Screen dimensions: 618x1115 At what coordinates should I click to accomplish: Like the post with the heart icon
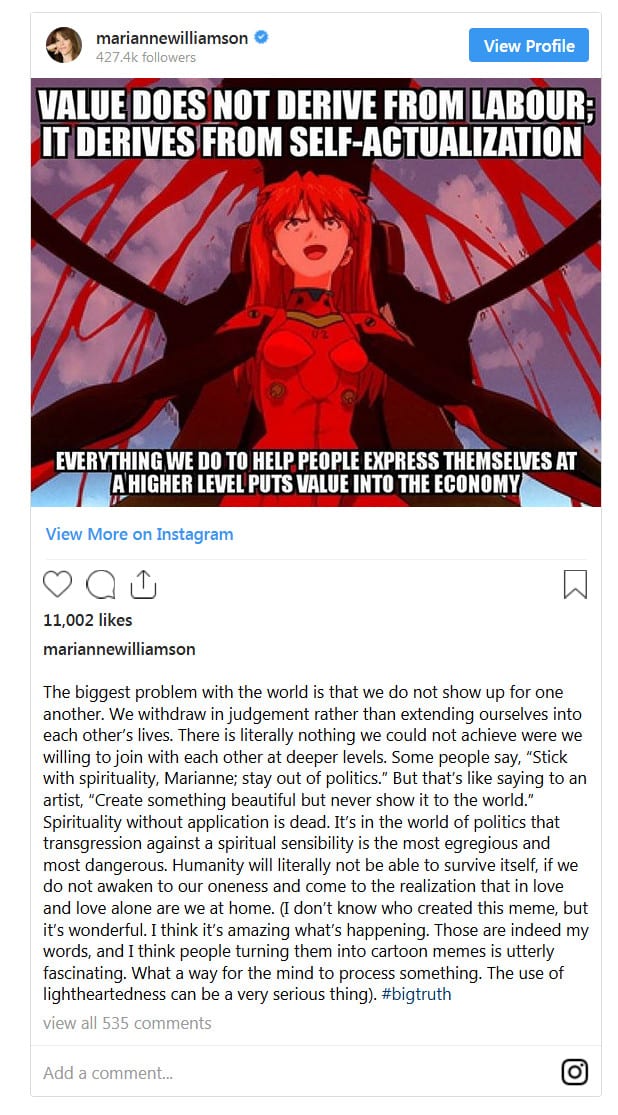point(58,584)
